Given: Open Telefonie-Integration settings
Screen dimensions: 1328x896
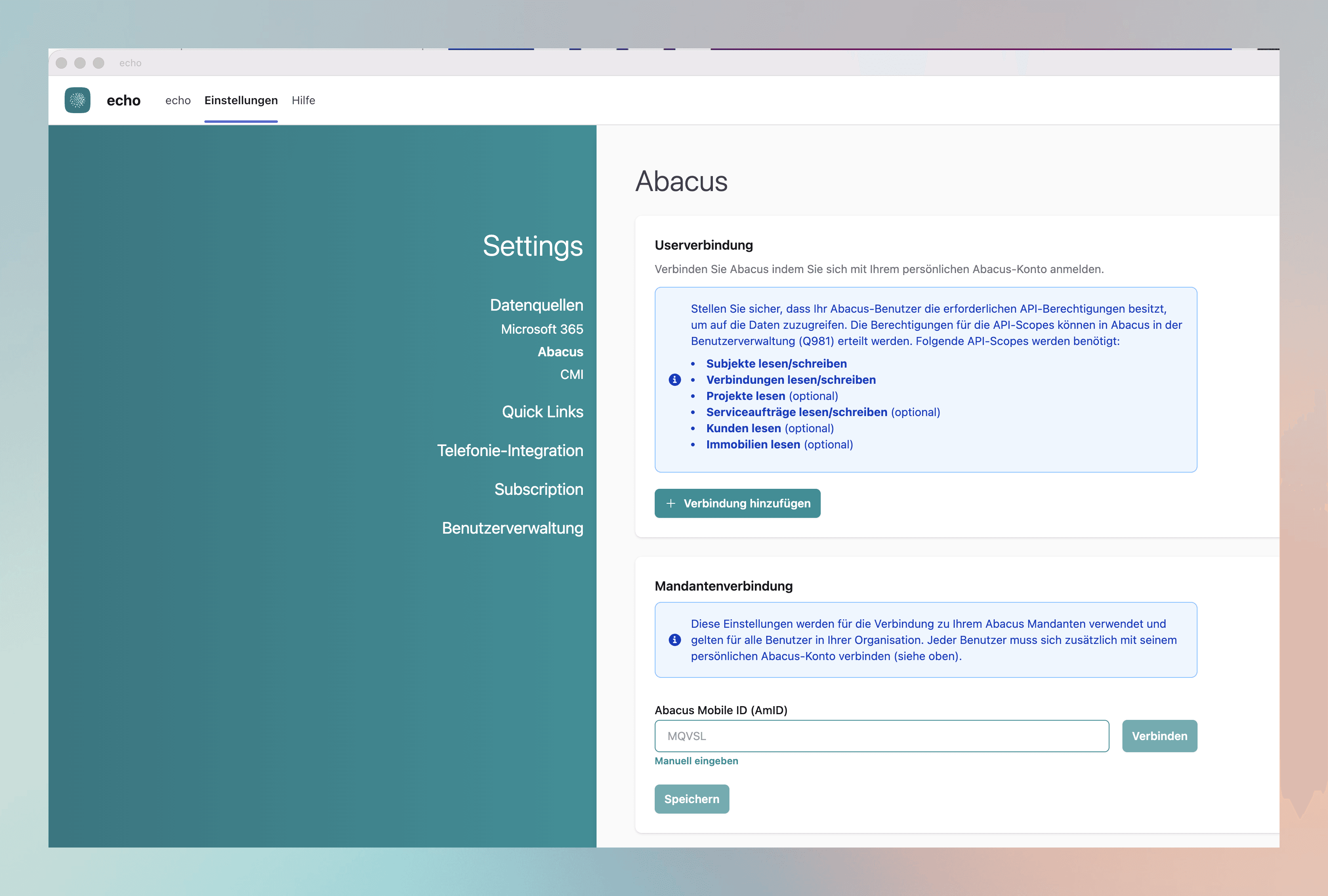Looking at the screenshot, I should (x=510, y=451).
